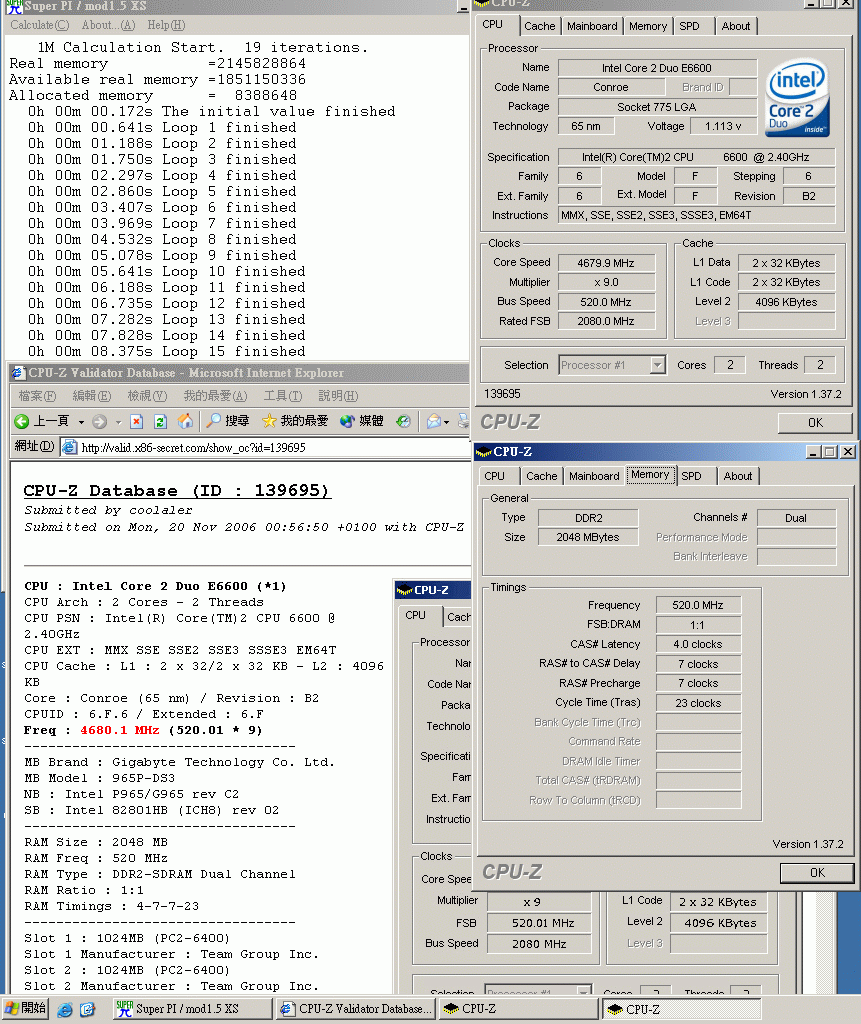
Task: Open the About...(A) menu in Super PI
Action: pos(108,25)
